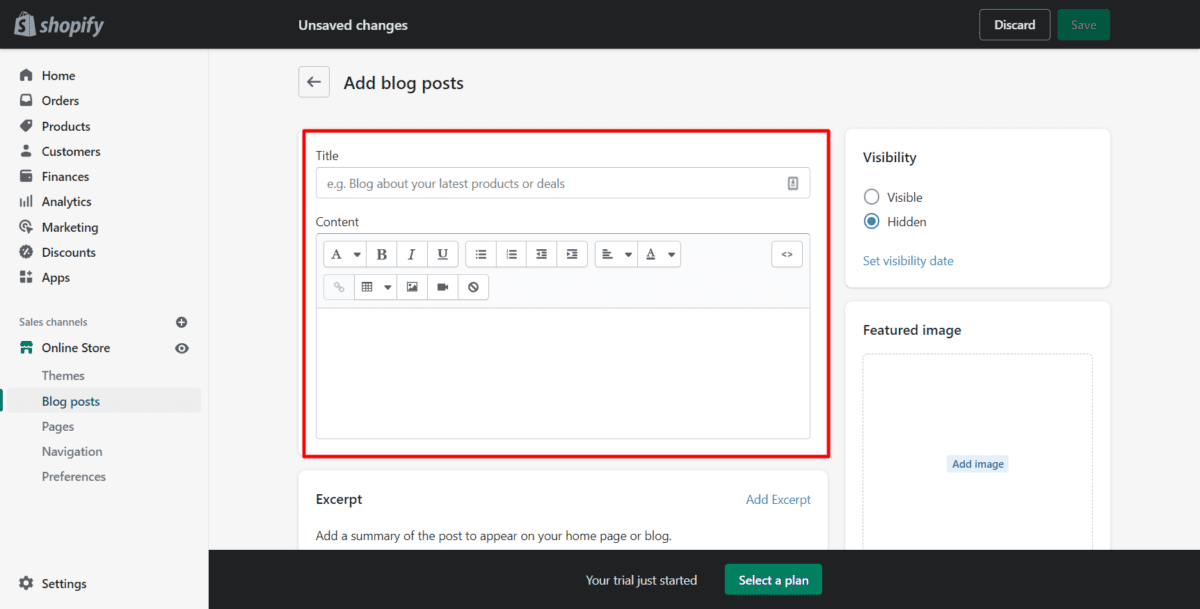Open Settings gear in sidebar
The image size is (1200, 609).
tap(26, 583)
